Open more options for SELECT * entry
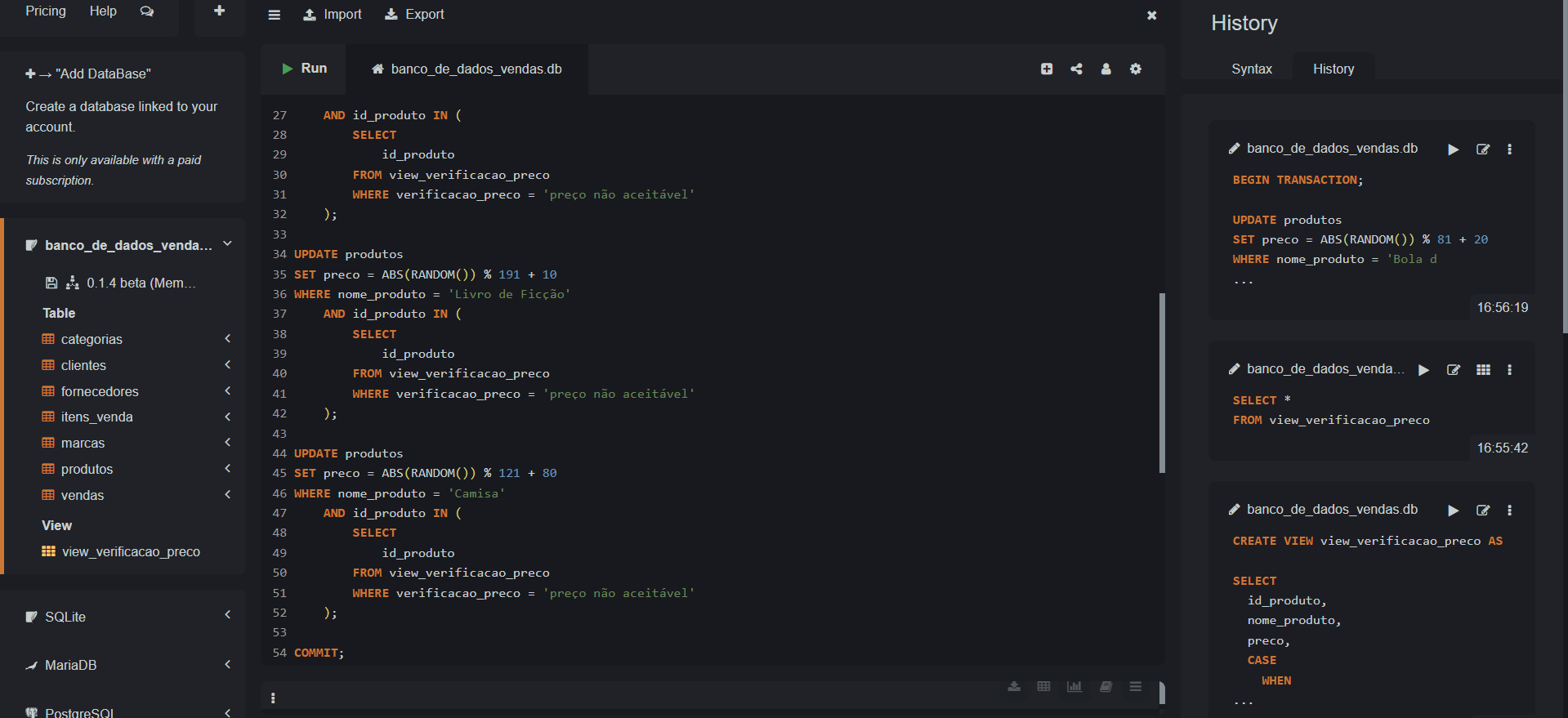 (1509, 370)
